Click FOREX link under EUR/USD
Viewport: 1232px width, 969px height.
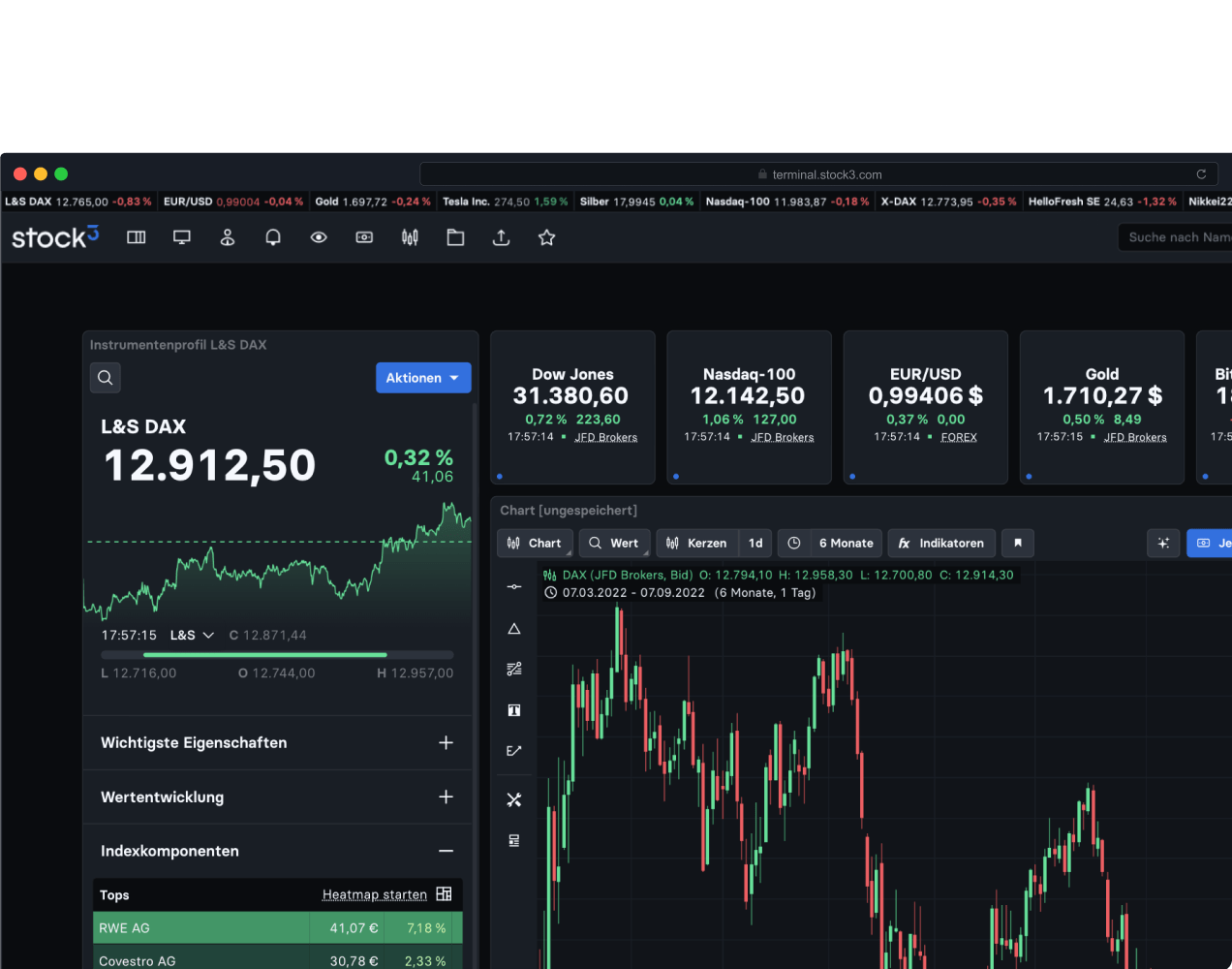tap(959, 438)
